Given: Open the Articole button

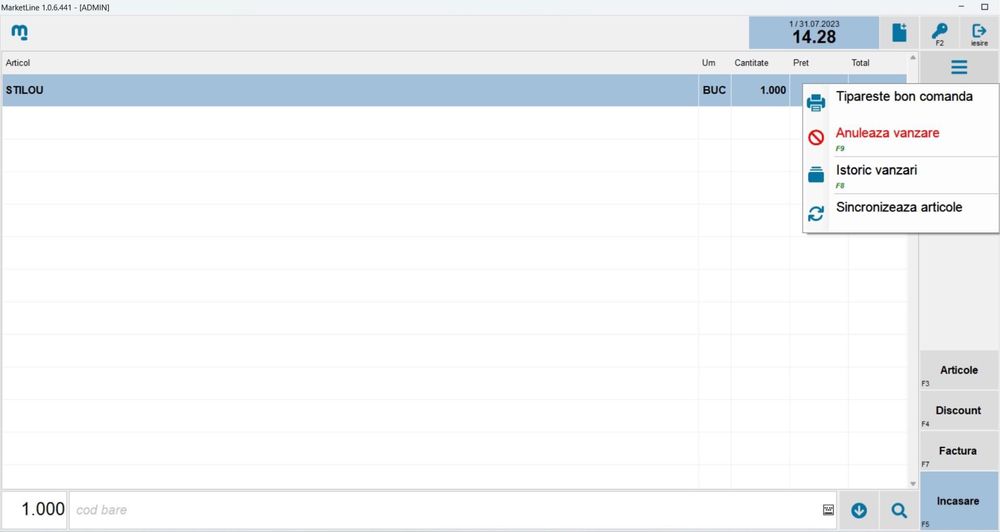Looking at the screenshot, I should point(959,370).
